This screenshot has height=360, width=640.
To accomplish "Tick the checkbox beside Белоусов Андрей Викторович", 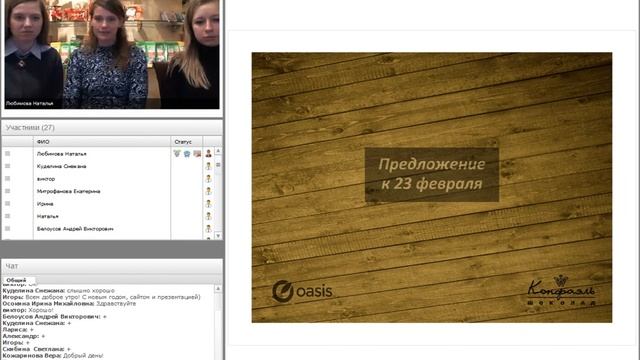I will click(x=7, y=229).
